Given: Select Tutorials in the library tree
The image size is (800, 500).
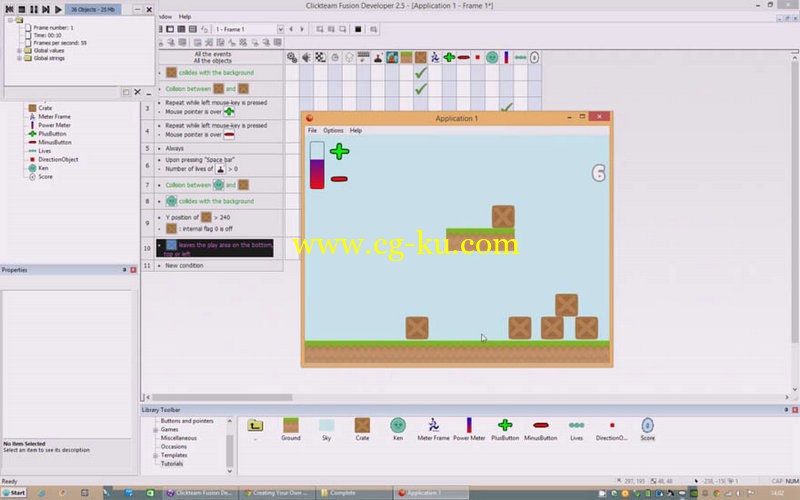Looking at the screenshot, I should point(172,464).
